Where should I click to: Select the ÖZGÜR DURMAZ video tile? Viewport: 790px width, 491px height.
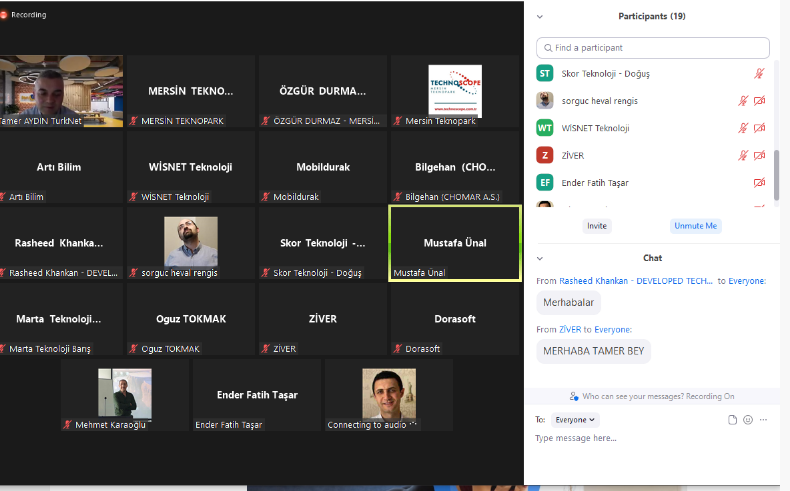pyautogui.click(x=323, y=91)
